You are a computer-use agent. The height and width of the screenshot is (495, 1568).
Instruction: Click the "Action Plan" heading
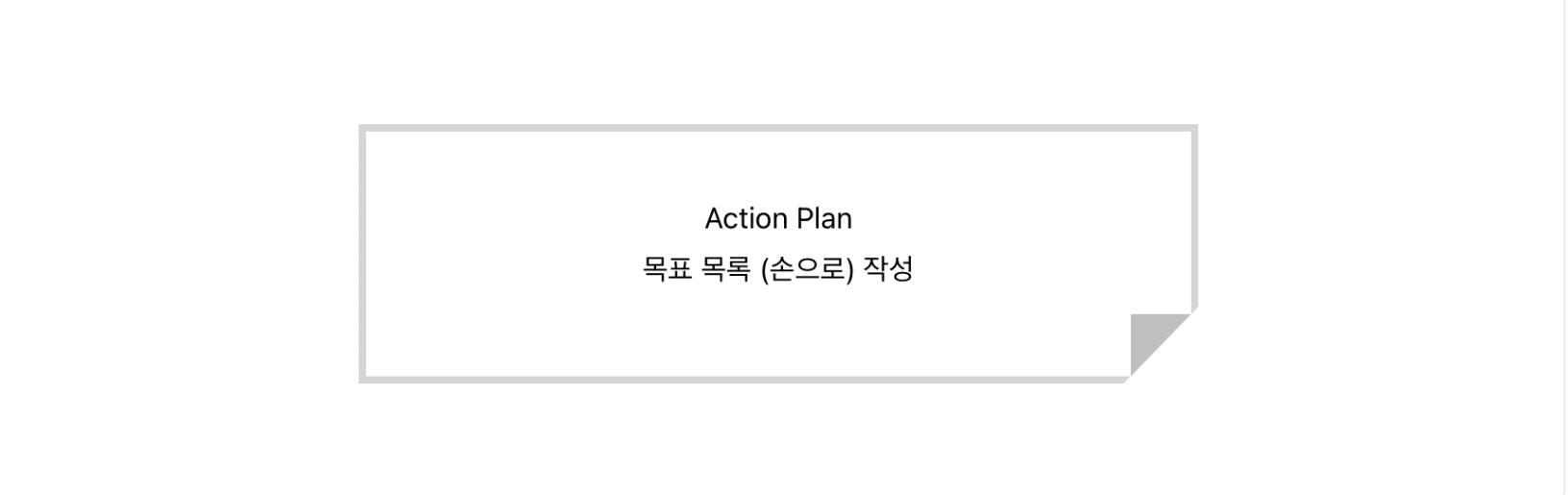(x=778, y=219)
